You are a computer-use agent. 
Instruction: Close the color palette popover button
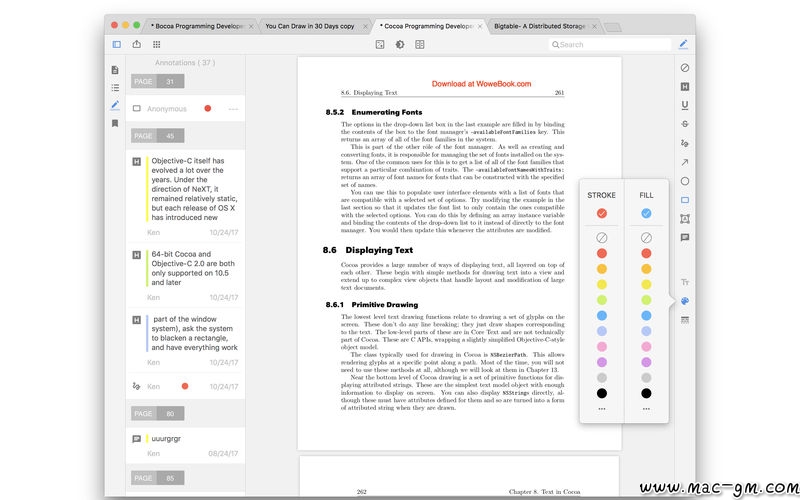685,301
